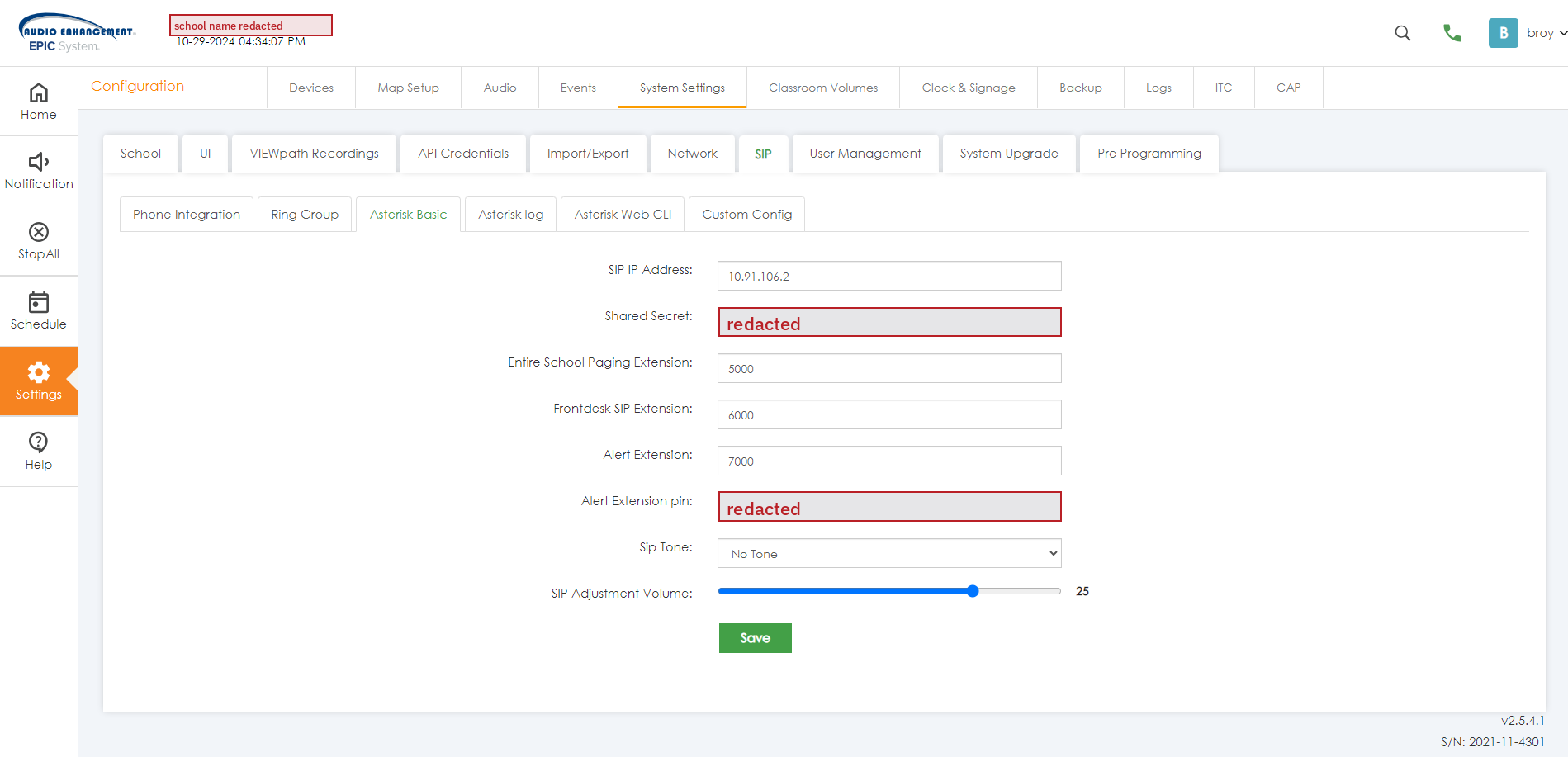
Task: Switch to Network subtab
Action: coord(693,154)
